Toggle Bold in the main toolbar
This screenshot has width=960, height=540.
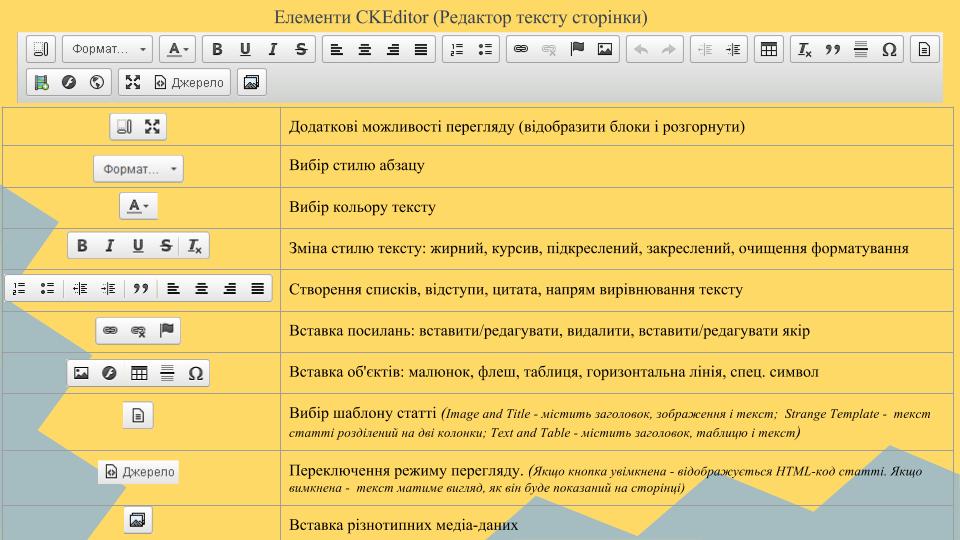217,49
